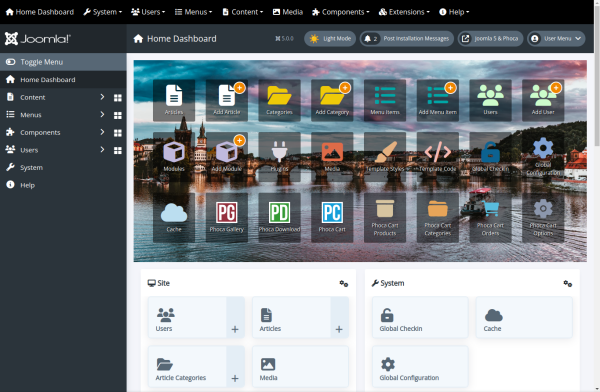Open the Components menu in the top bar

(x=341, y=12)
